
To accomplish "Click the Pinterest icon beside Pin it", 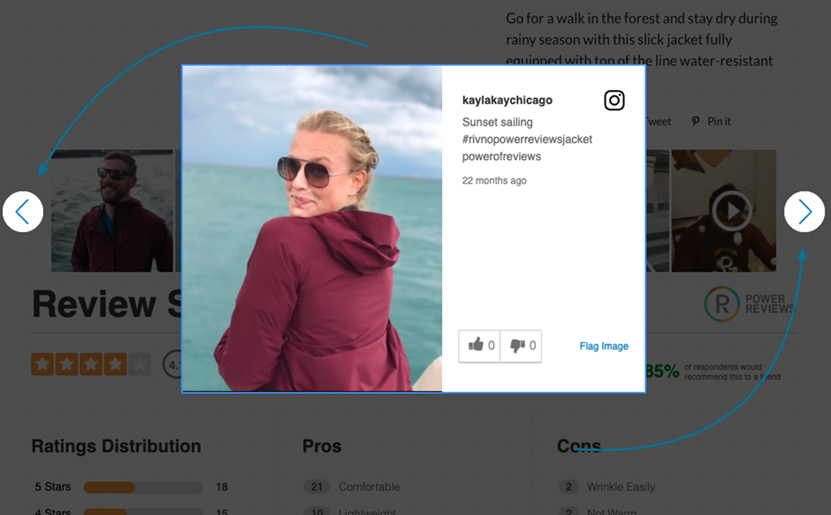I will (695, 121).
